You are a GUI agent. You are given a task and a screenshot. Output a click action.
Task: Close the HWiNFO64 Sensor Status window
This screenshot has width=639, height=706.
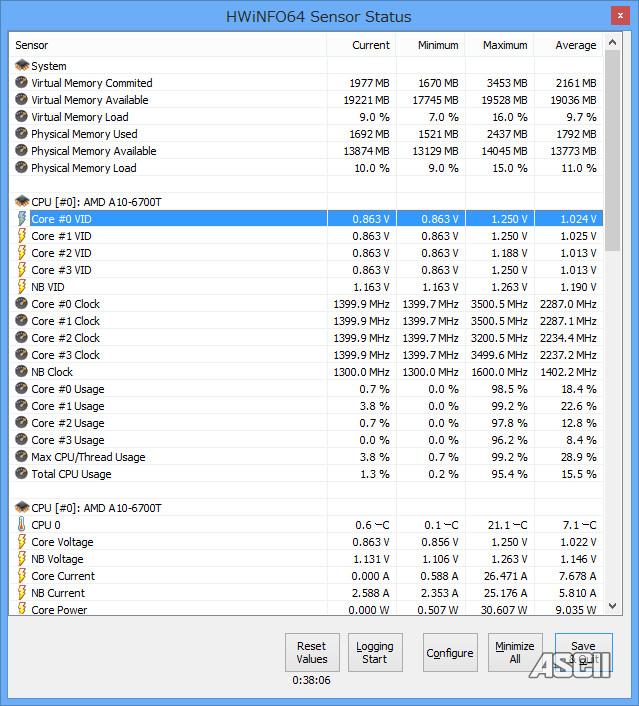pyautogui.click(x=620, y=16)
